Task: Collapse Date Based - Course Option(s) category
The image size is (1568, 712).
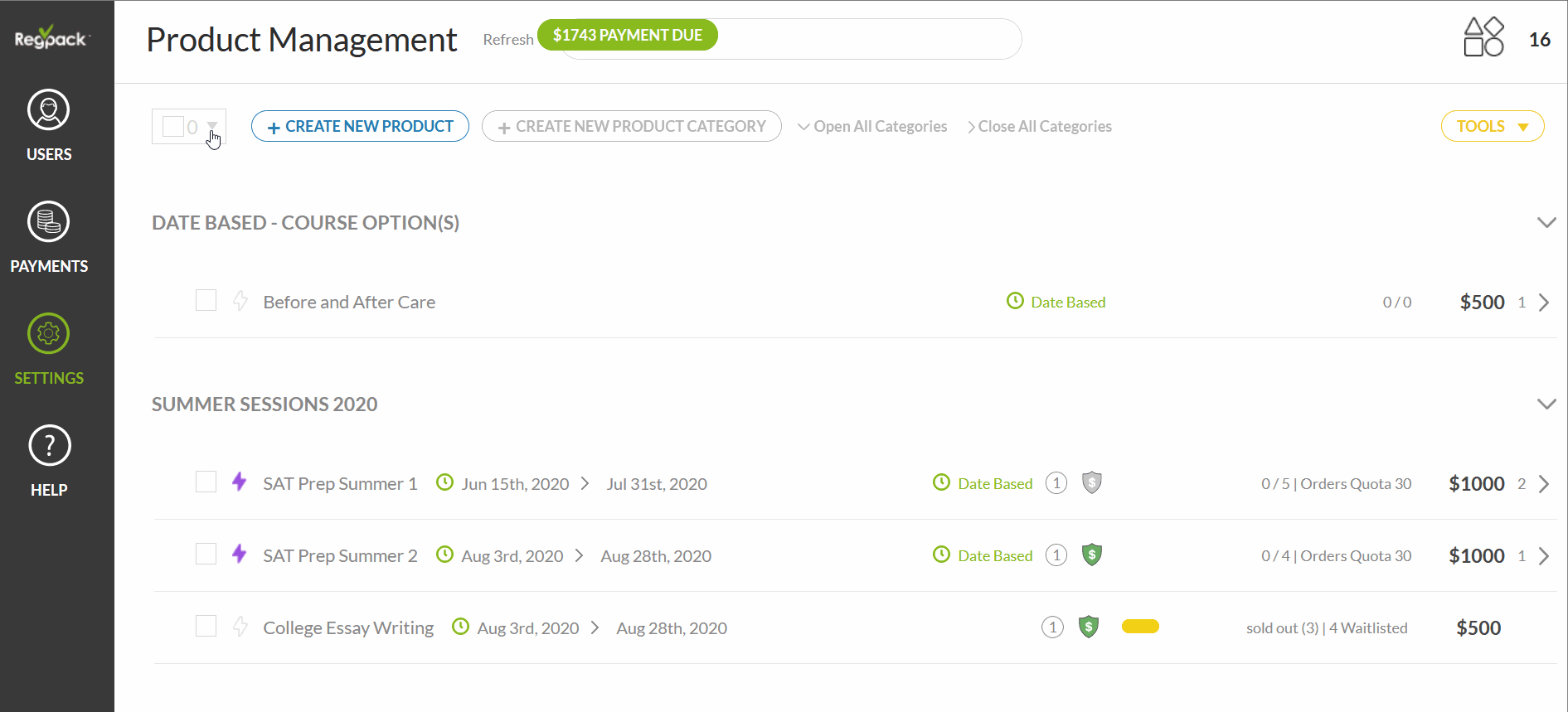Action: (1546, 222)
